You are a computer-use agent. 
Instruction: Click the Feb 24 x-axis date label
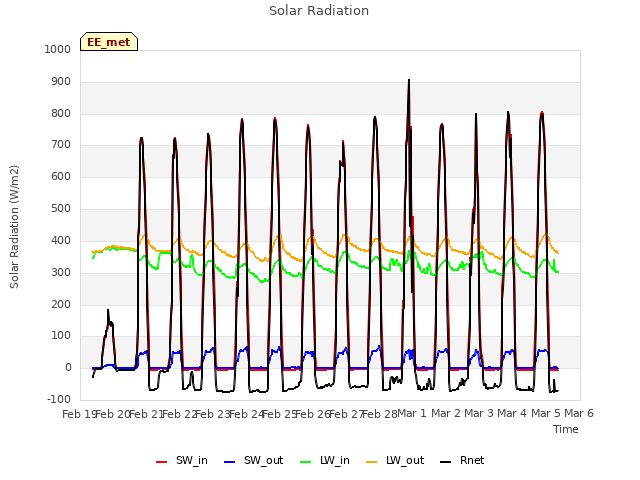click(247, 414)
